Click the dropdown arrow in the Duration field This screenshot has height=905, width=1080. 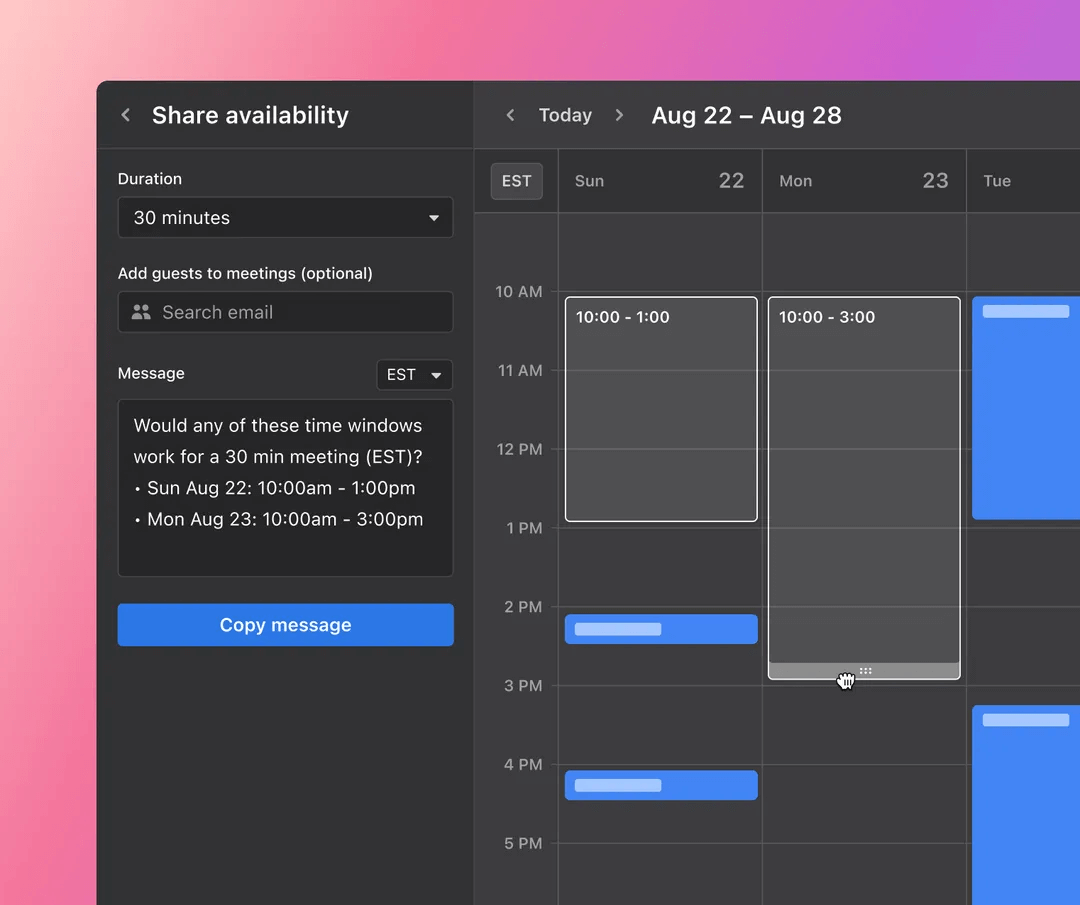pos(434,218)
